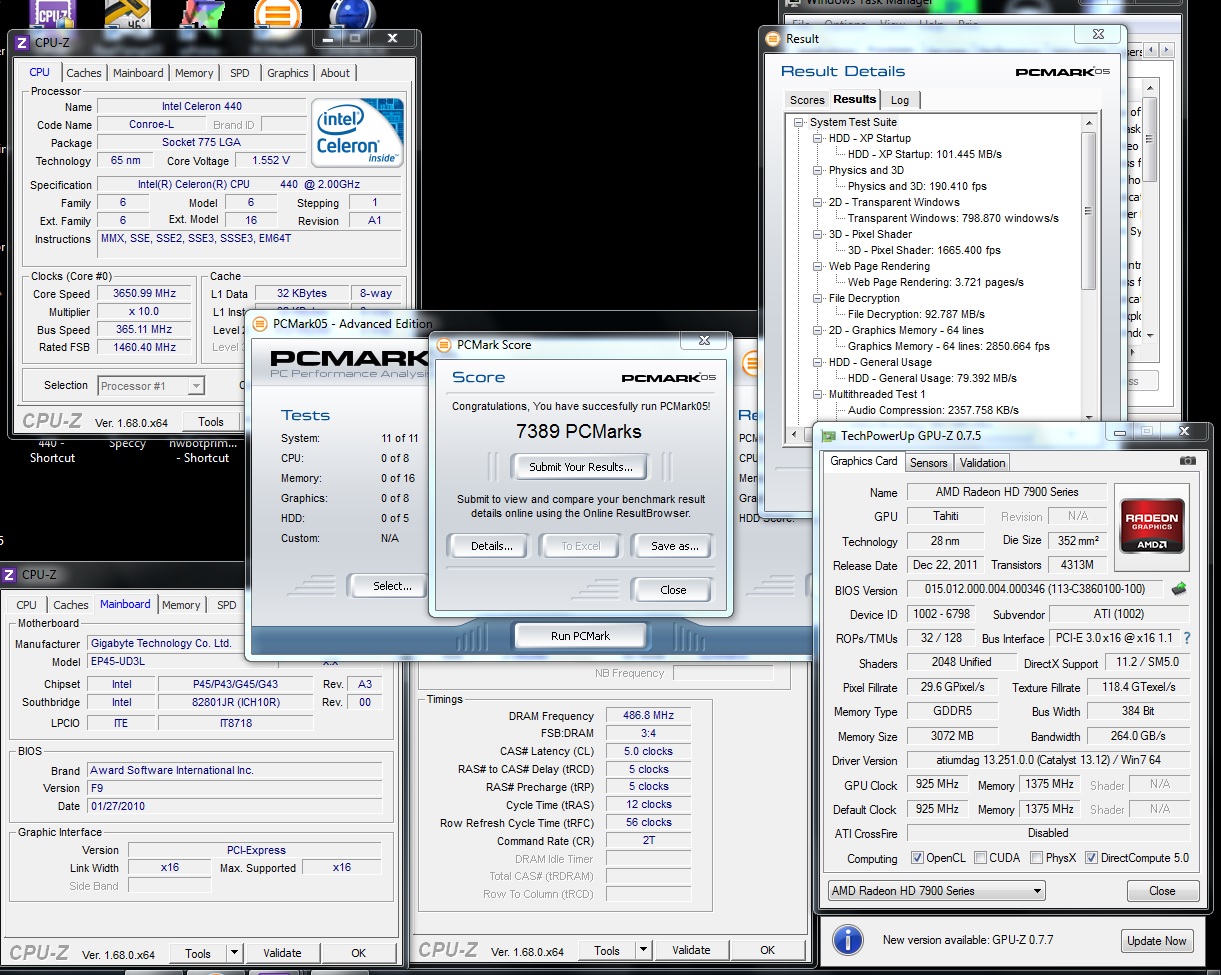This screenshot has height=975, width=1221.
Task: Click Task Manager tab scroll left arrow
Action: (1151, 51)
